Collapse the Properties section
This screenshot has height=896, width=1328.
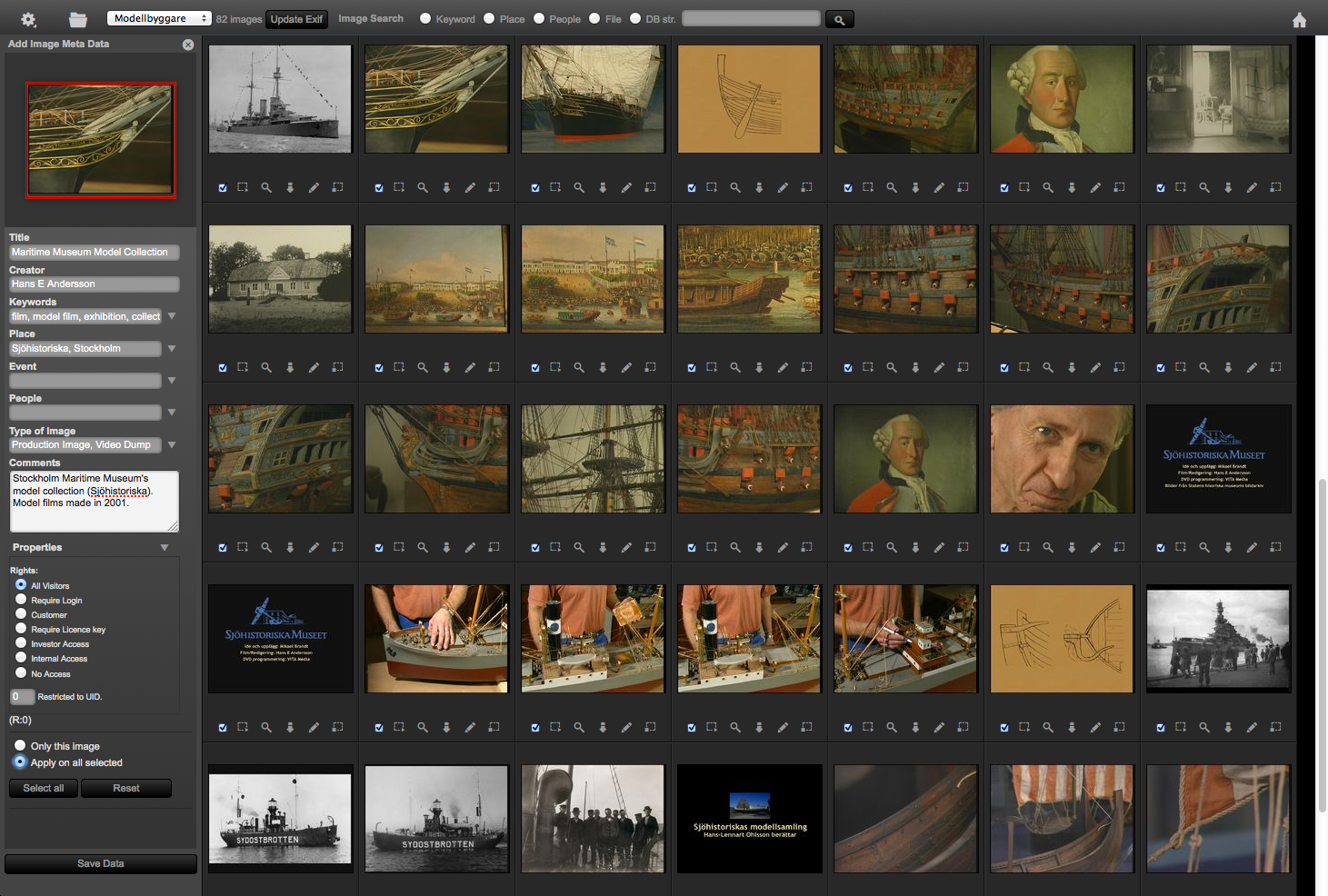[x=165, y=547]
